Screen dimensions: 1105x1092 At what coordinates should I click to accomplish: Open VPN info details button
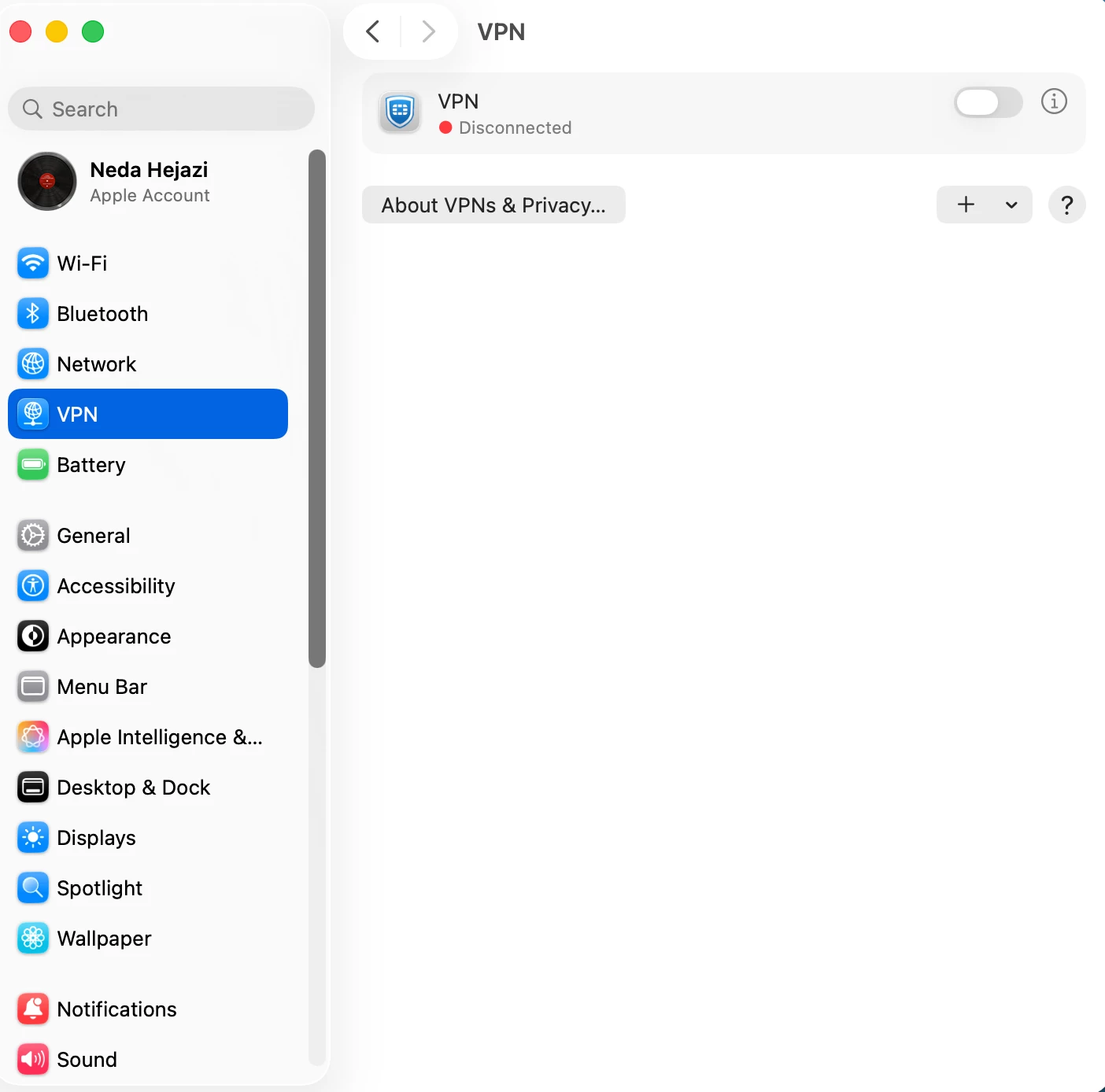(1054, 101)
